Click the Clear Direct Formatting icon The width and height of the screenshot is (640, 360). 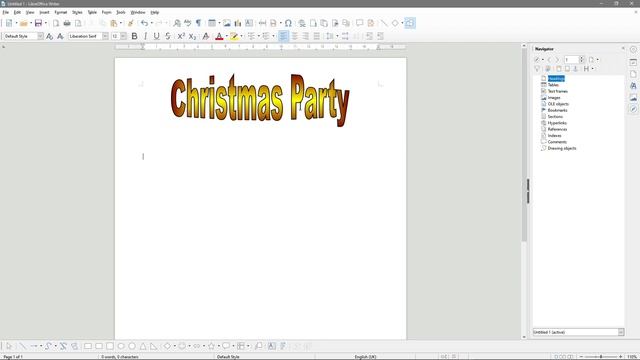point(206,36)
